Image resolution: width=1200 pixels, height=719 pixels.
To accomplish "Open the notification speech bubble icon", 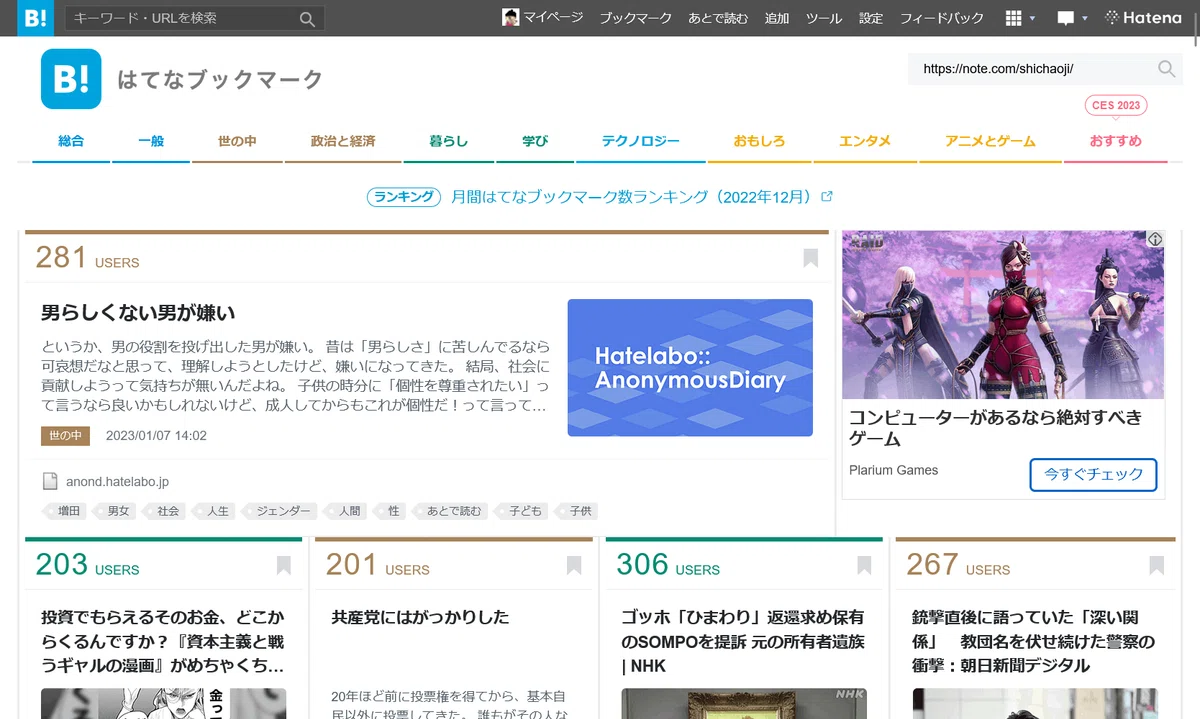I will [1066, 18].
